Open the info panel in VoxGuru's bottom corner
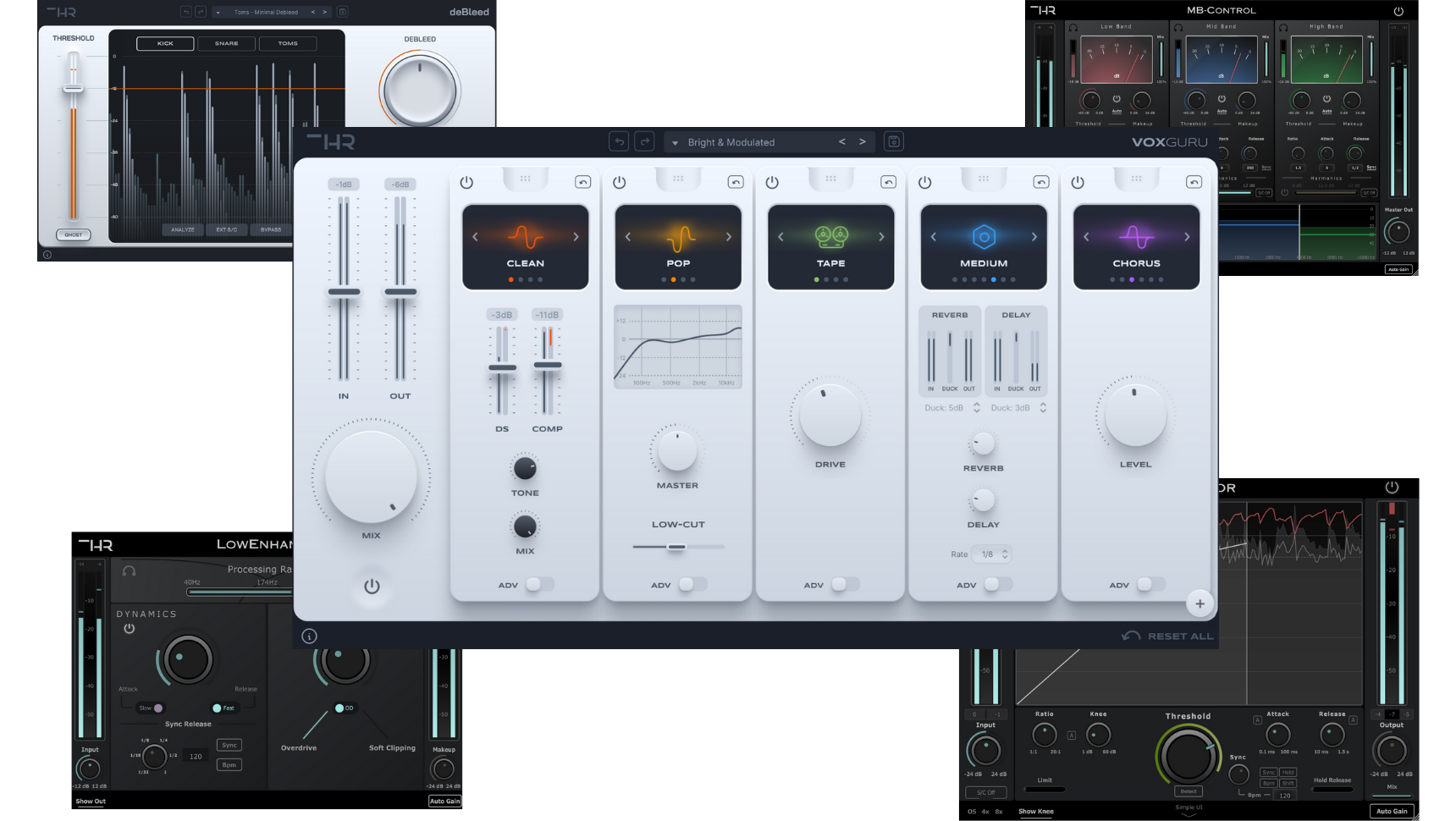This screenshot has width=1456, height=821. coord(309,635)
